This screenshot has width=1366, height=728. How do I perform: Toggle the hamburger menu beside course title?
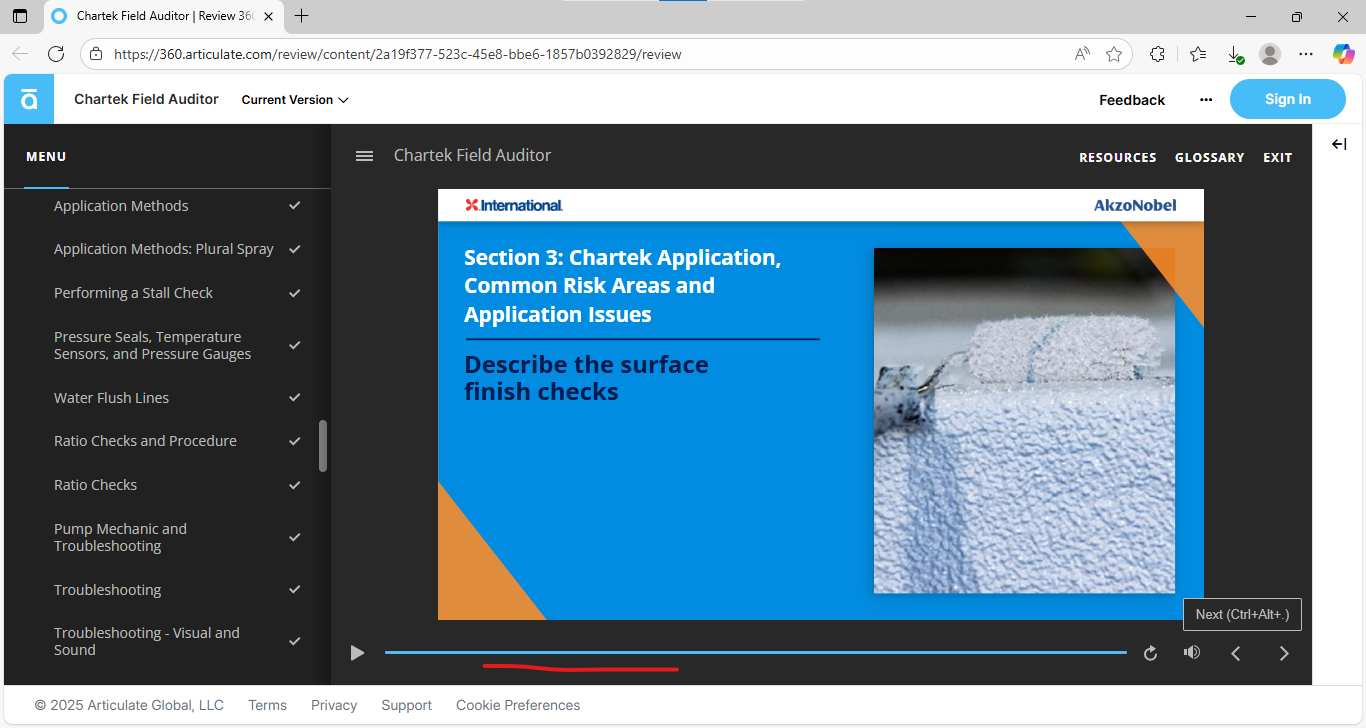click(x=365, y=156)
